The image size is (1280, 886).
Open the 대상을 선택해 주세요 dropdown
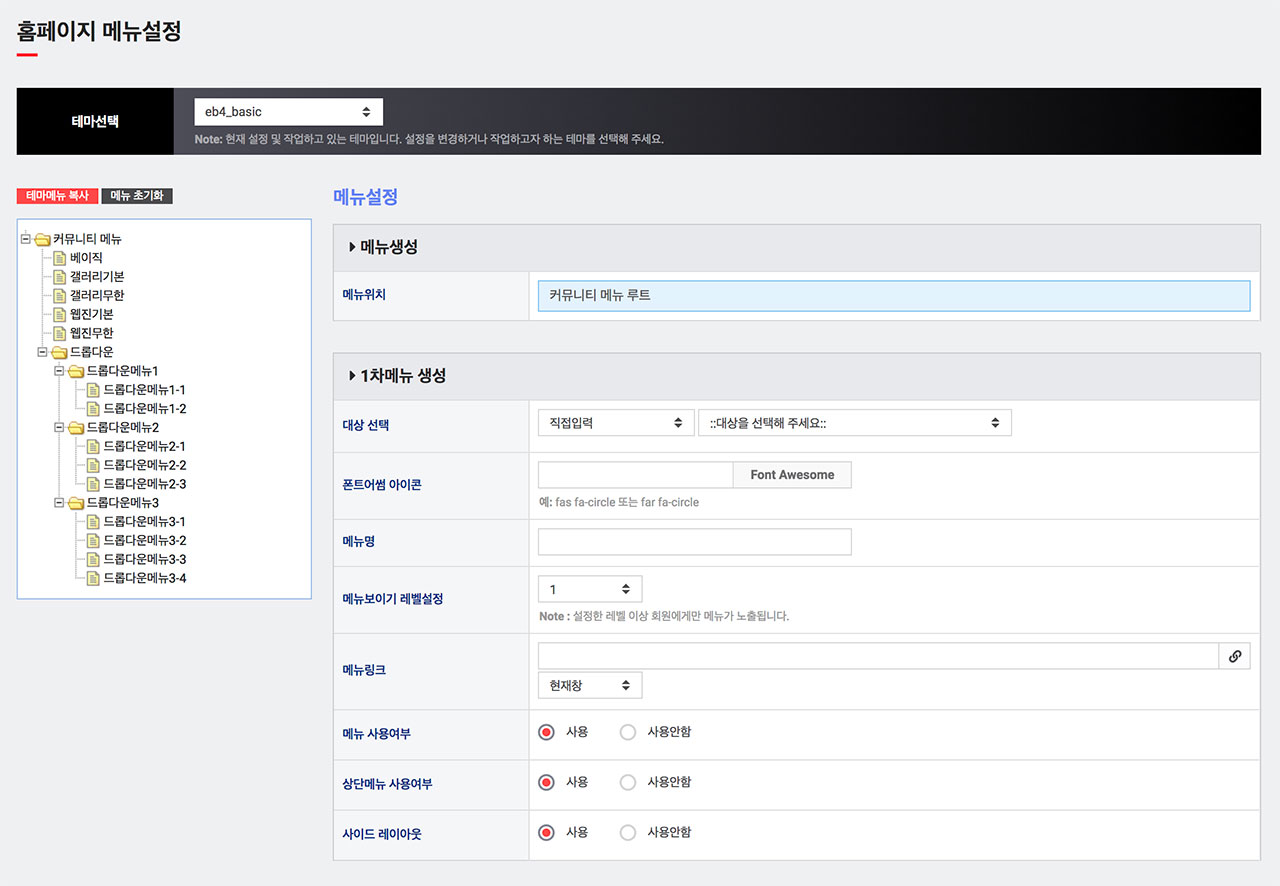pyautogui.click(x=855, y=423)
